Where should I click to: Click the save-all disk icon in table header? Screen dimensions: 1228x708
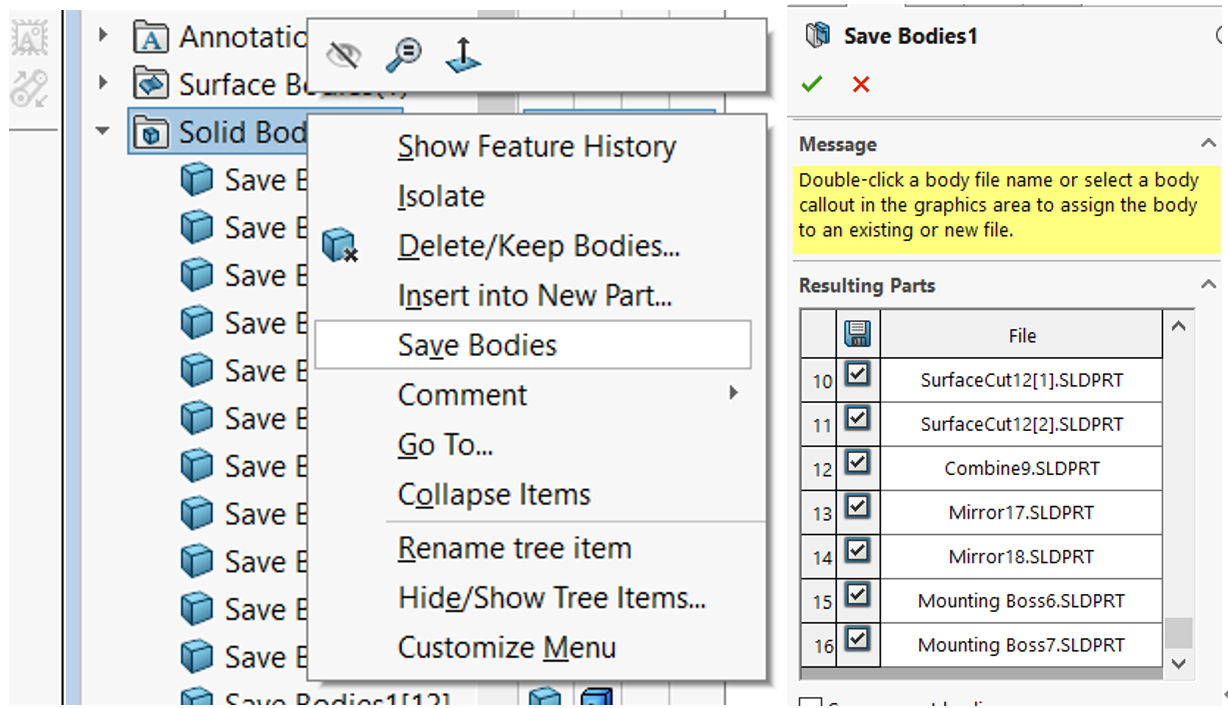point(857,334)
